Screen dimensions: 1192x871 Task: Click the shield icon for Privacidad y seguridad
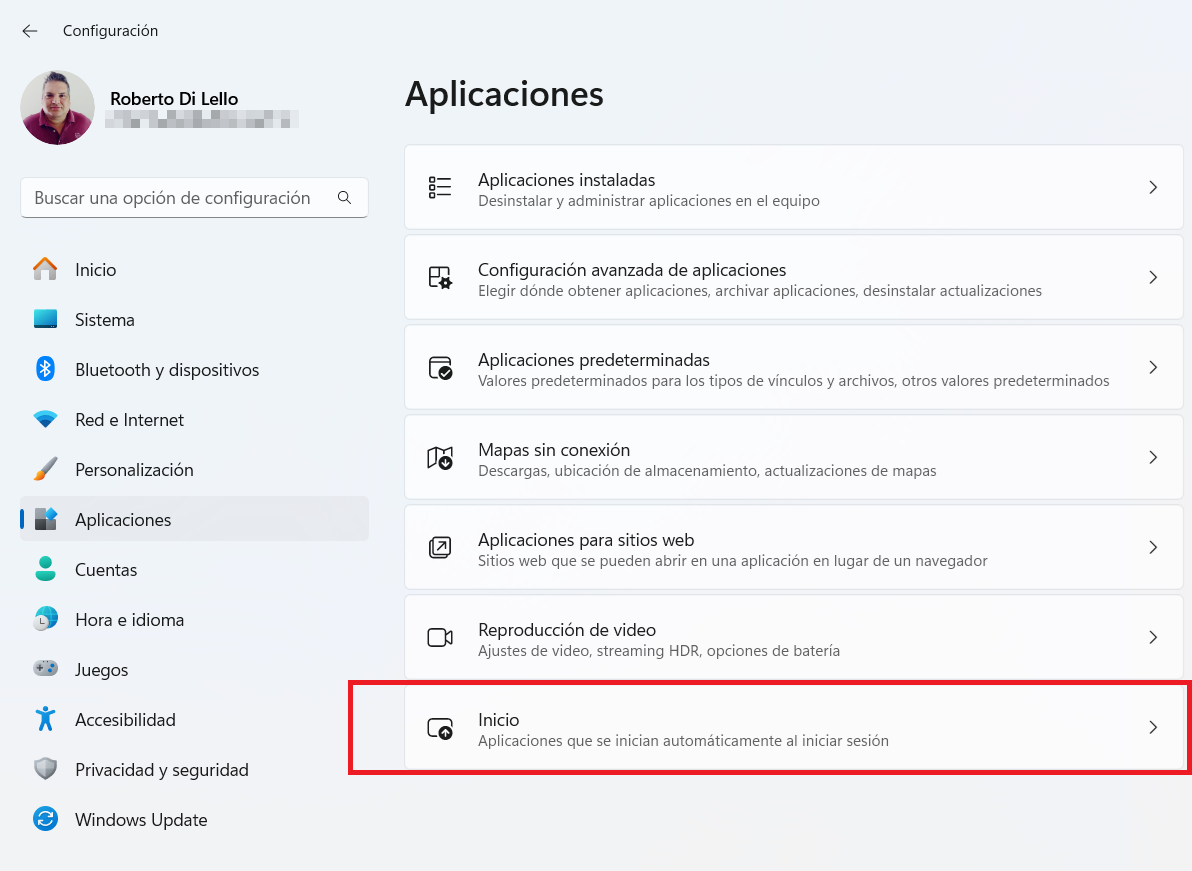pyautogui.click(x=45, y=770)
